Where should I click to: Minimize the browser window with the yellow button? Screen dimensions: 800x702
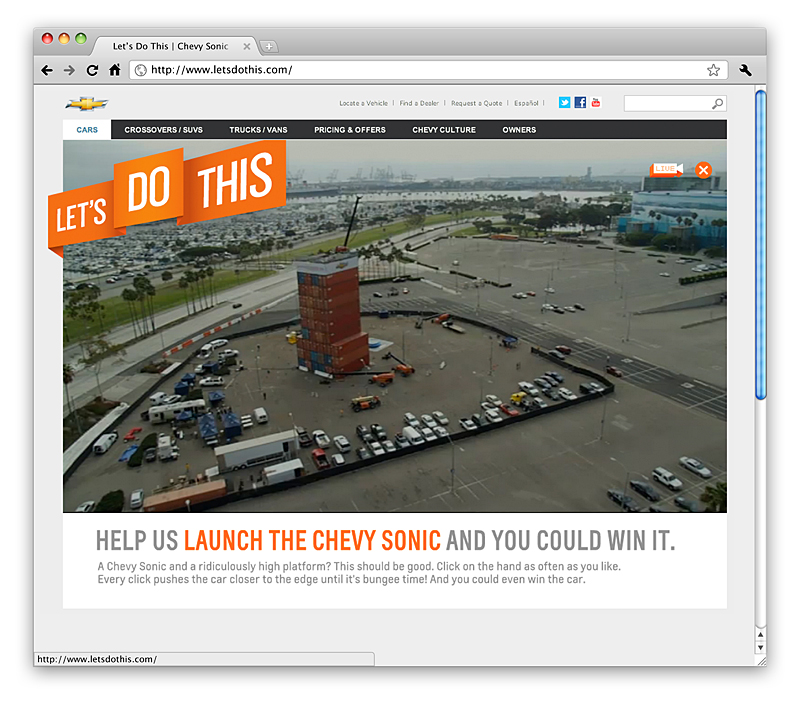click(x=64, y=38)
